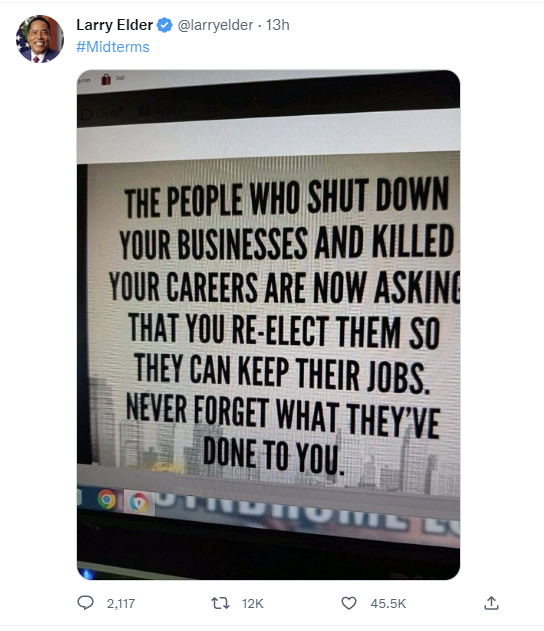The width and height of the screenshot is (544, 631).
Task: View the 12K retweets count
Action: (x=253, y=603)
